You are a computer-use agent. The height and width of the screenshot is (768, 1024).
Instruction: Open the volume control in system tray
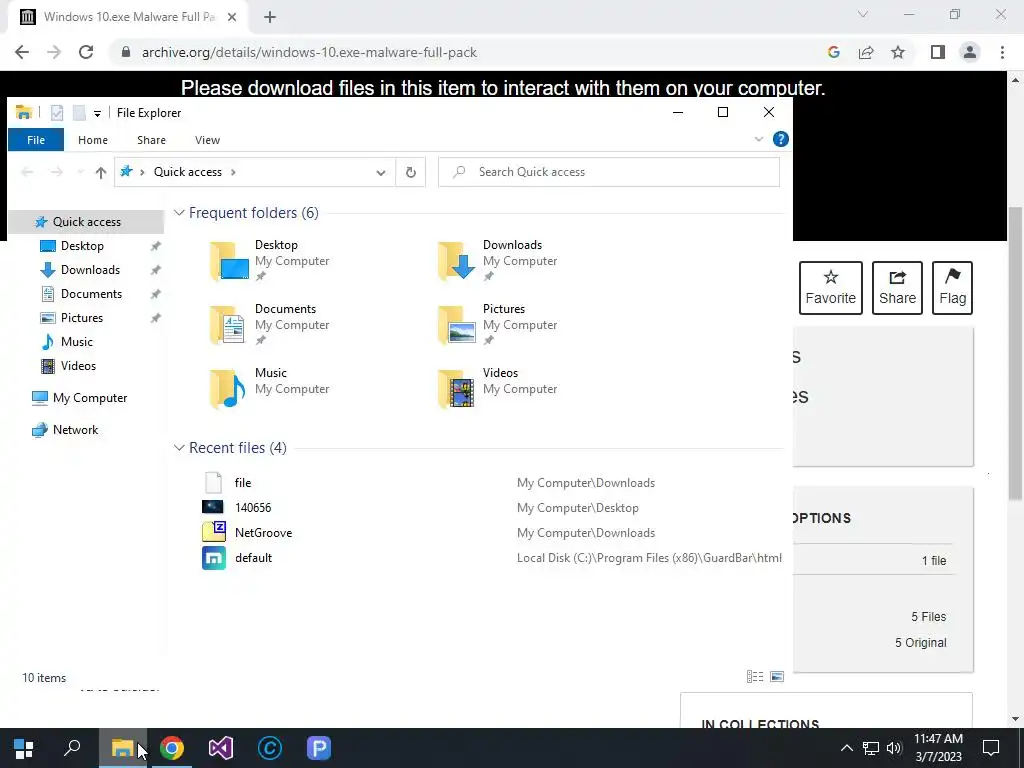[894, 748]
